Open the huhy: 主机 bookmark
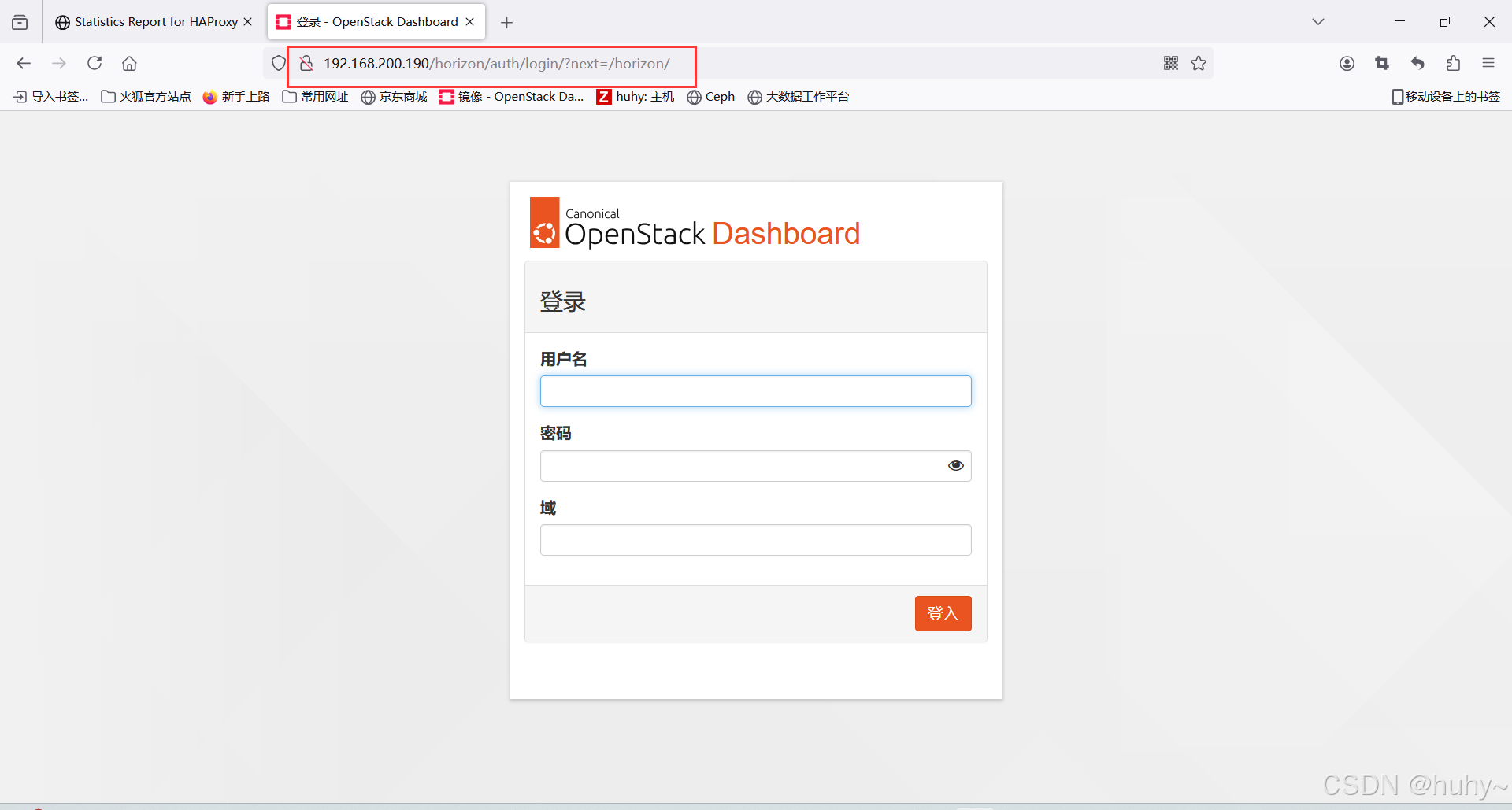The image size is (1512, 810). 636,97
